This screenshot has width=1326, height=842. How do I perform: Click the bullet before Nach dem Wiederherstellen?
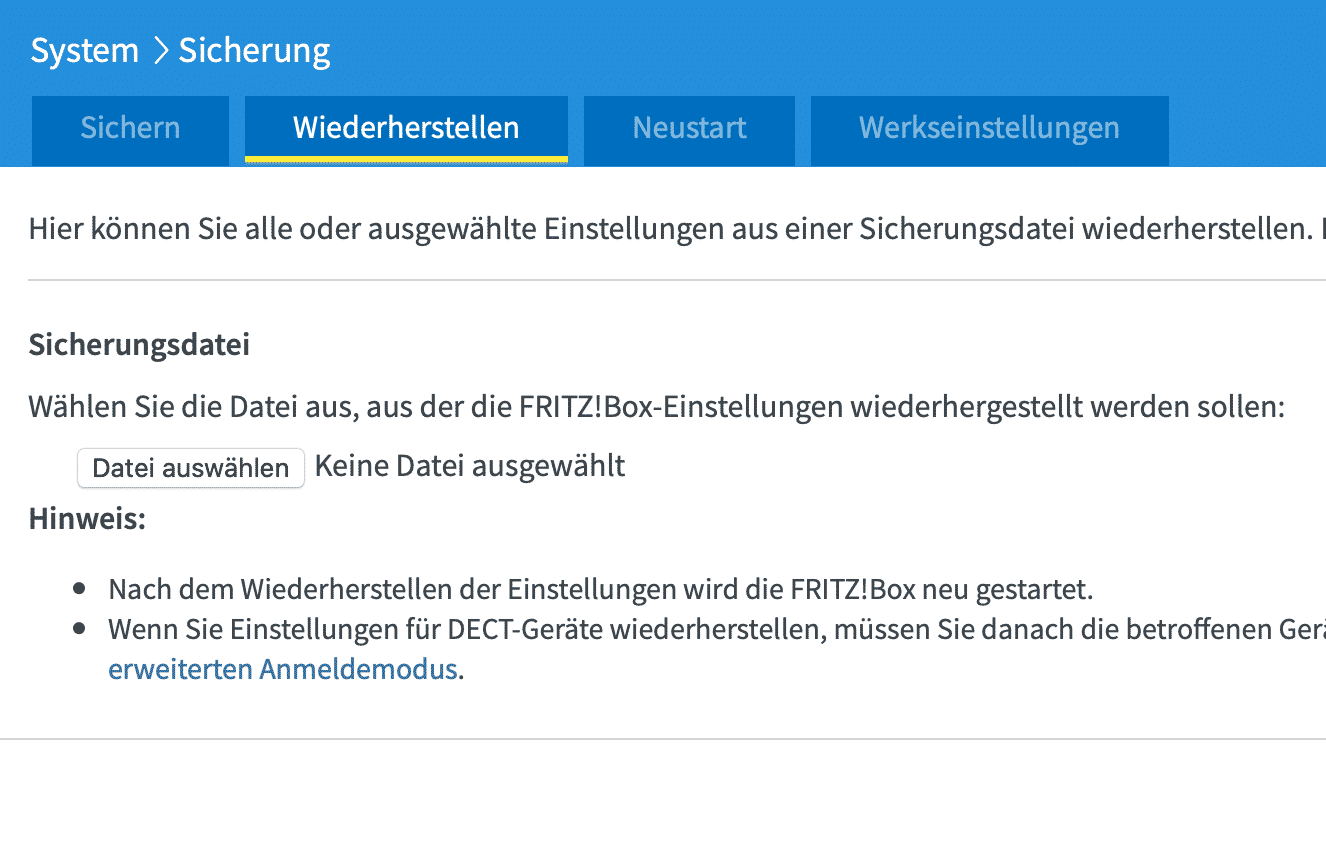coord(79,589)
